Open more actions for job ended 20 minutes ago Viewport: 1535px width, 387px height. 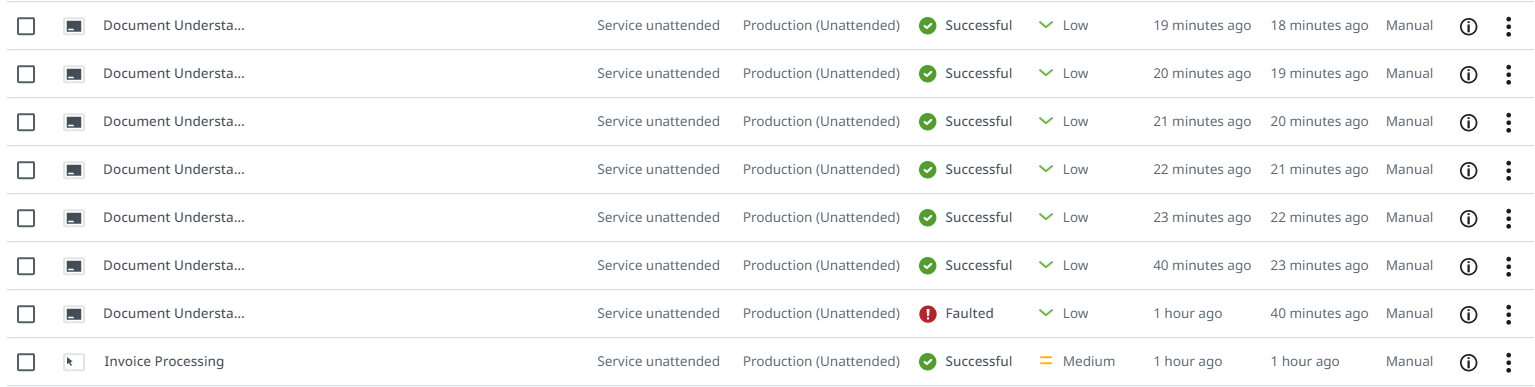(x=1508, y=122)
